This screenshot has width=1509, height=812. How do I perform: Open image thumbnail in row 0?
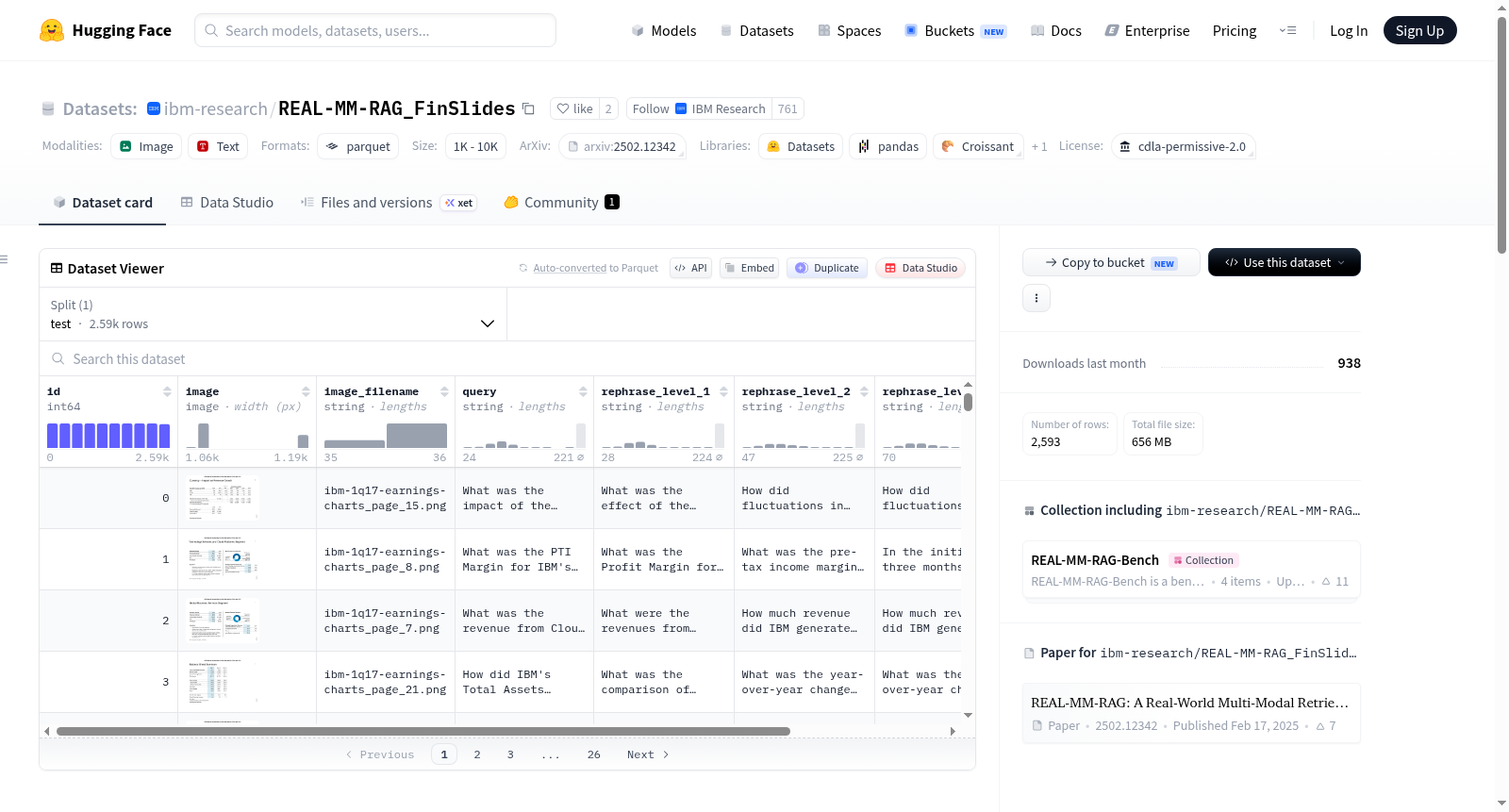point(223,498)
